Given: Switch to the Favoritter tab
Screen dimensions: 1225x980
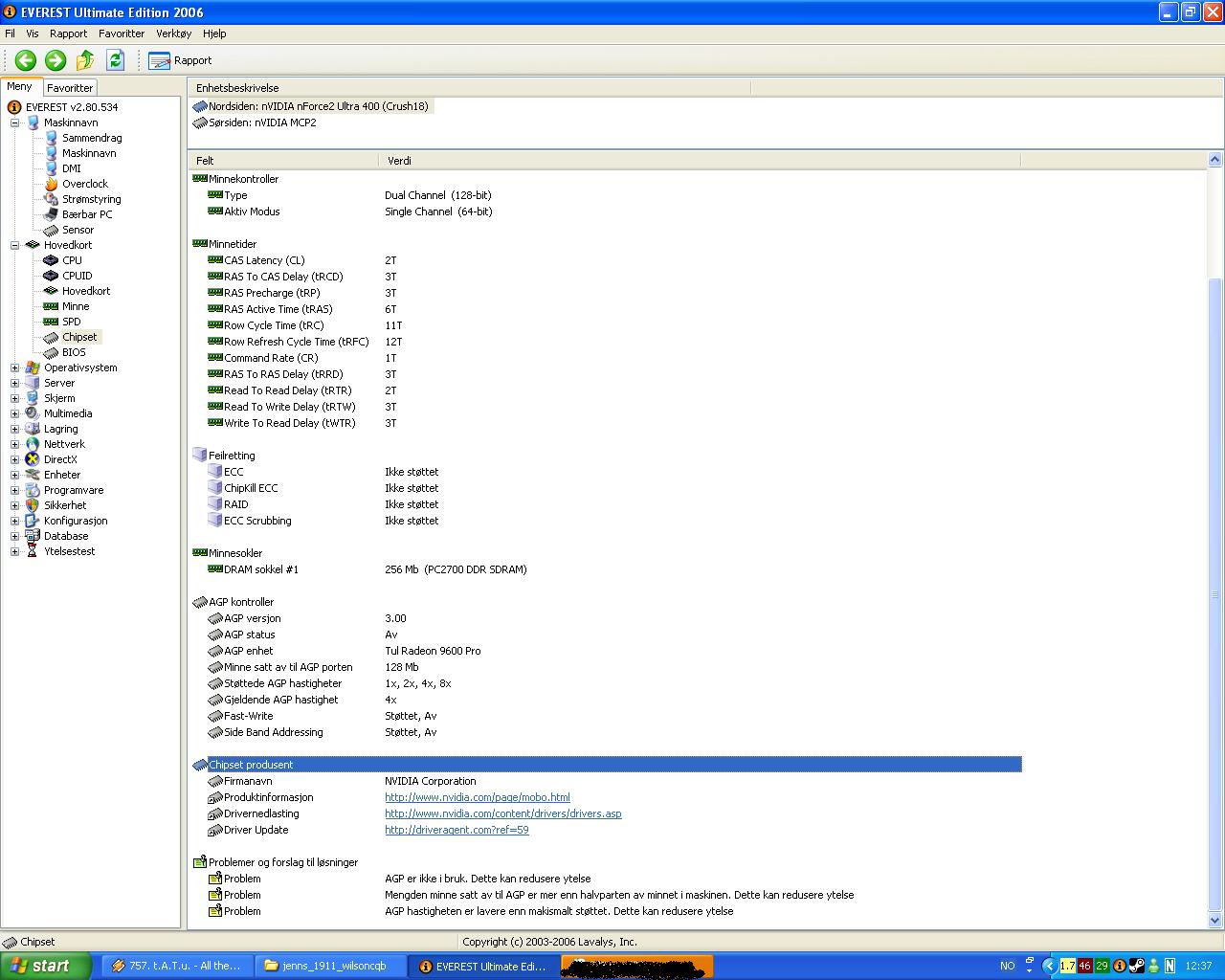Looking at the screenshot, I should click(70, 88).
